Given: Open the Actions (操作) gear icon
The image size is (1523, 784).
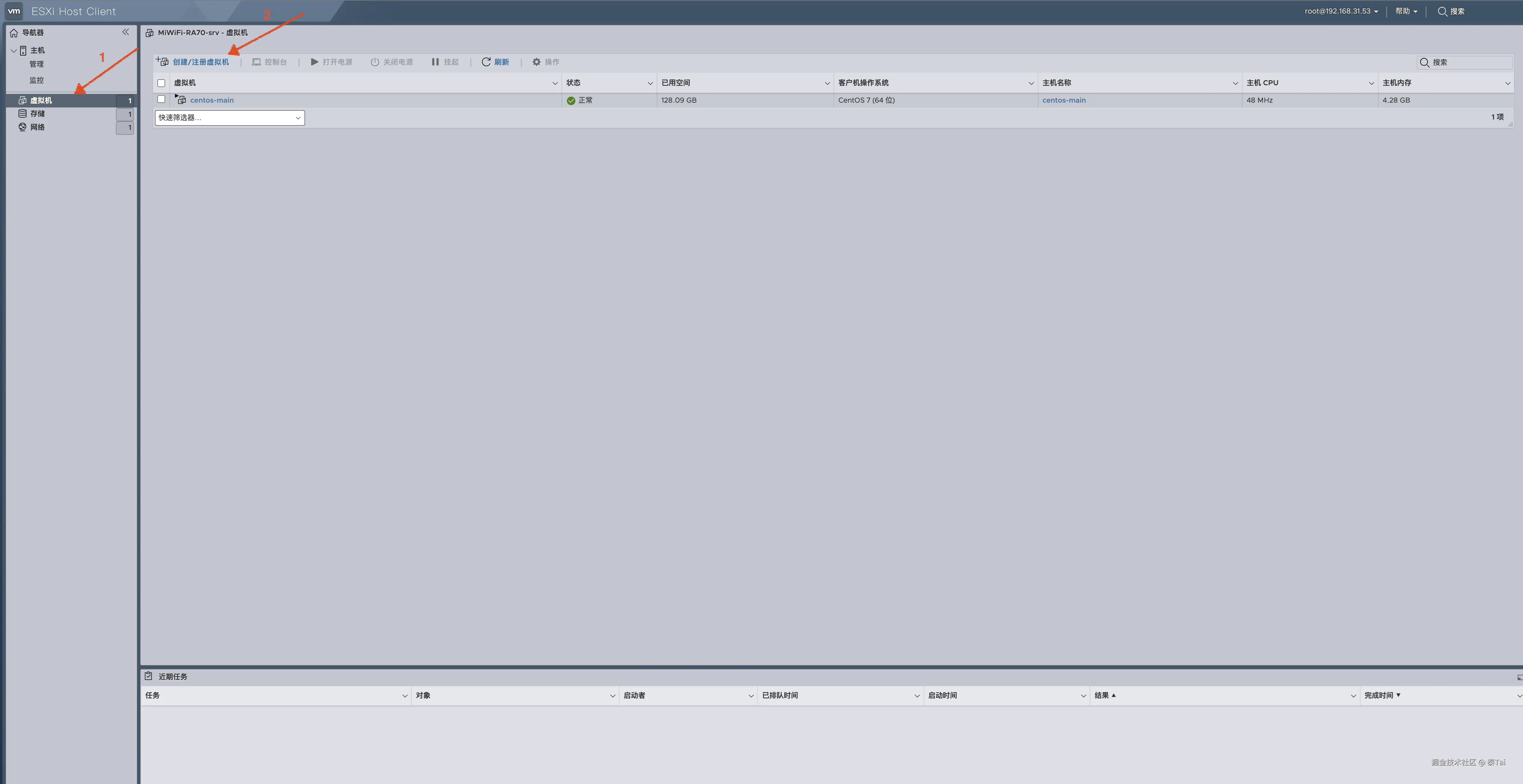Looking at the screenshot, I should (536, 62).
